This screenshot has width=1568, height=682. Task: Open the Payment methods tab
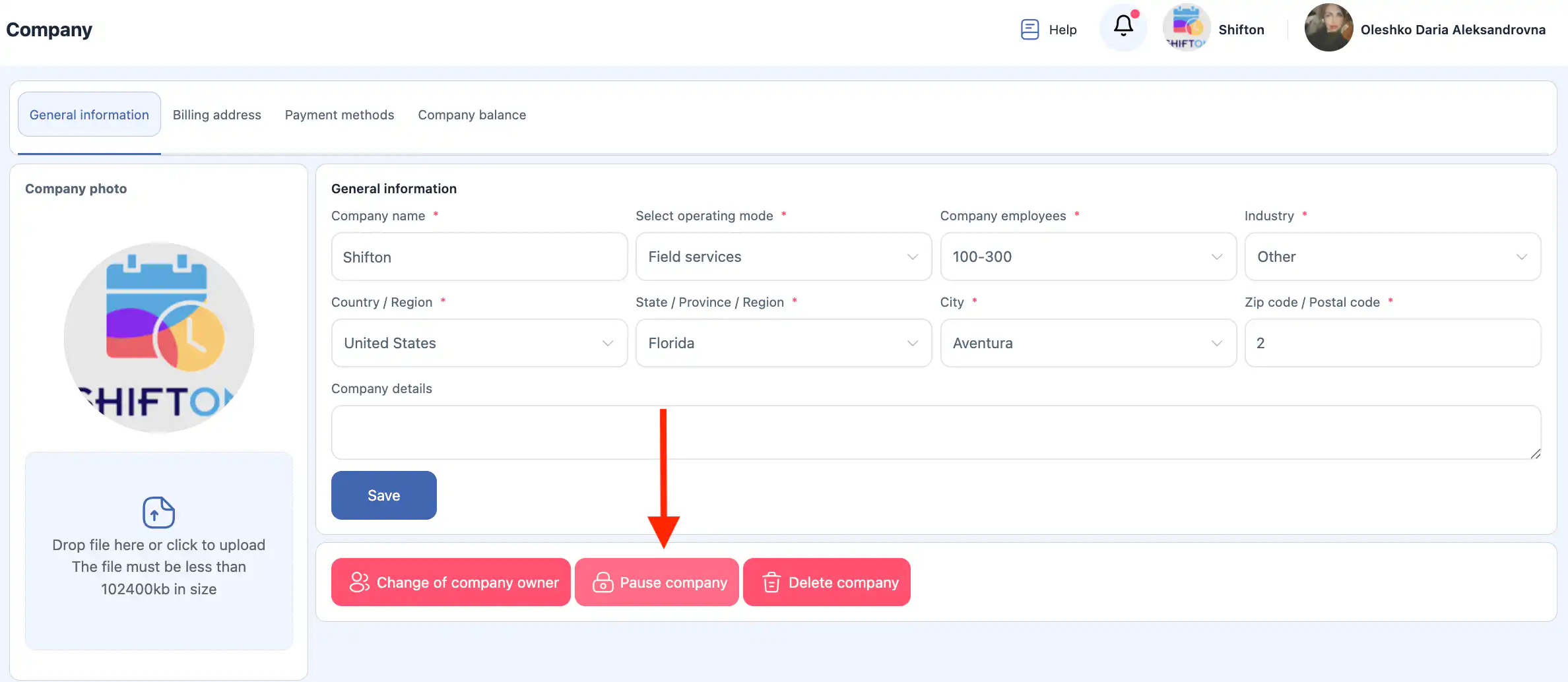(x=339, y=115)
